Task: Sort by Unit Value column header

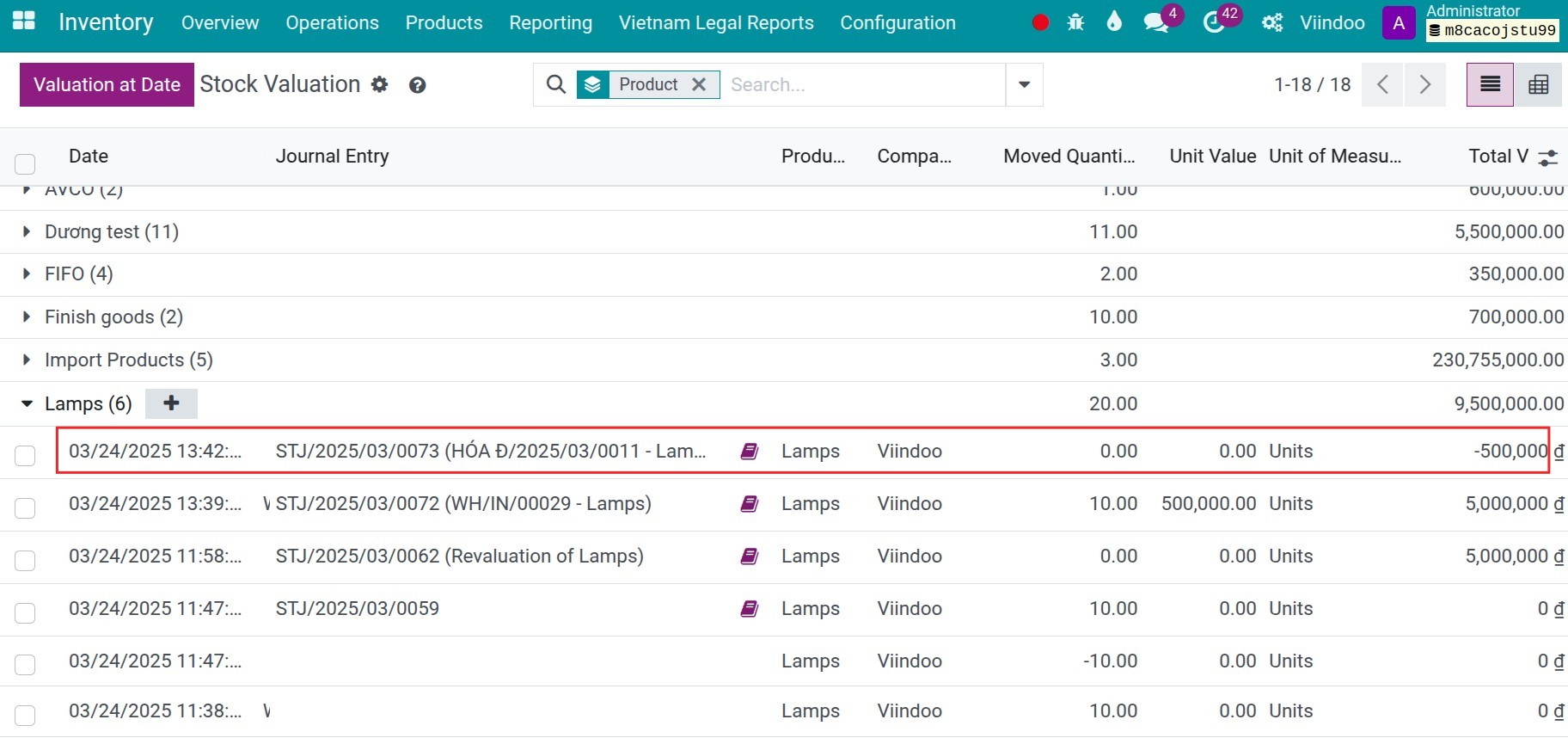Action: click(x=1212, y=156)
